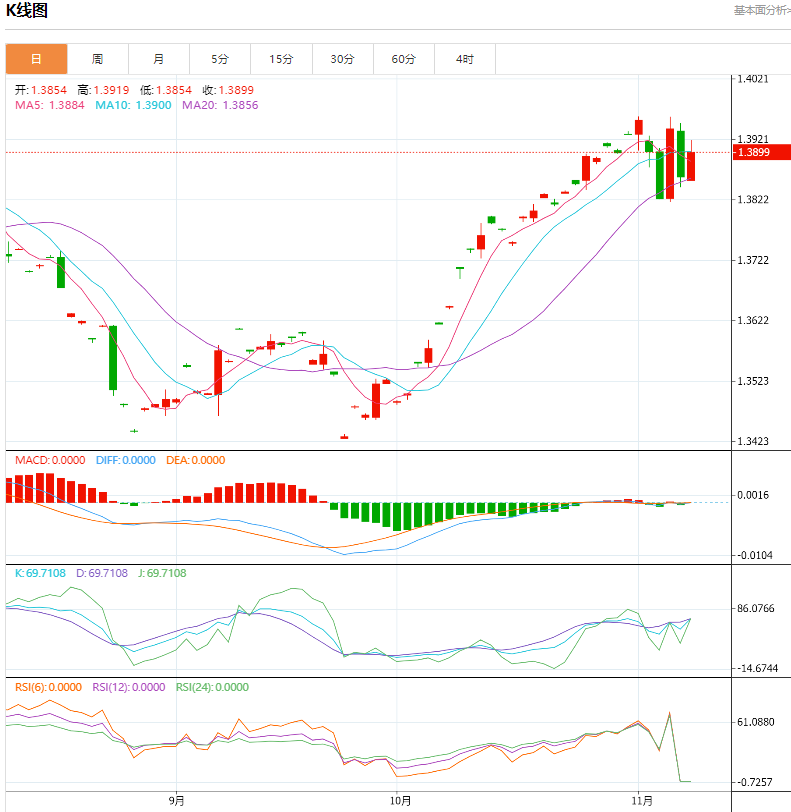
Task: Switch to the 周 weekly tab
Action: (98, 59)
